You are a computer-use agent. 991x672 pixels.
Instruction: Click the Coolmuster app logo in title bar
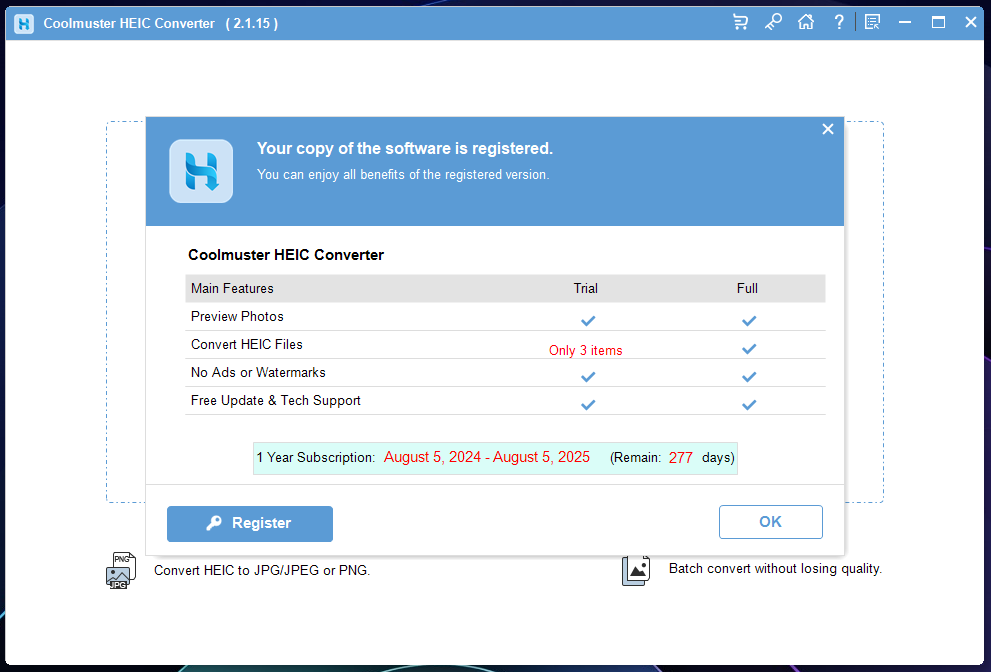pos(24,23)
